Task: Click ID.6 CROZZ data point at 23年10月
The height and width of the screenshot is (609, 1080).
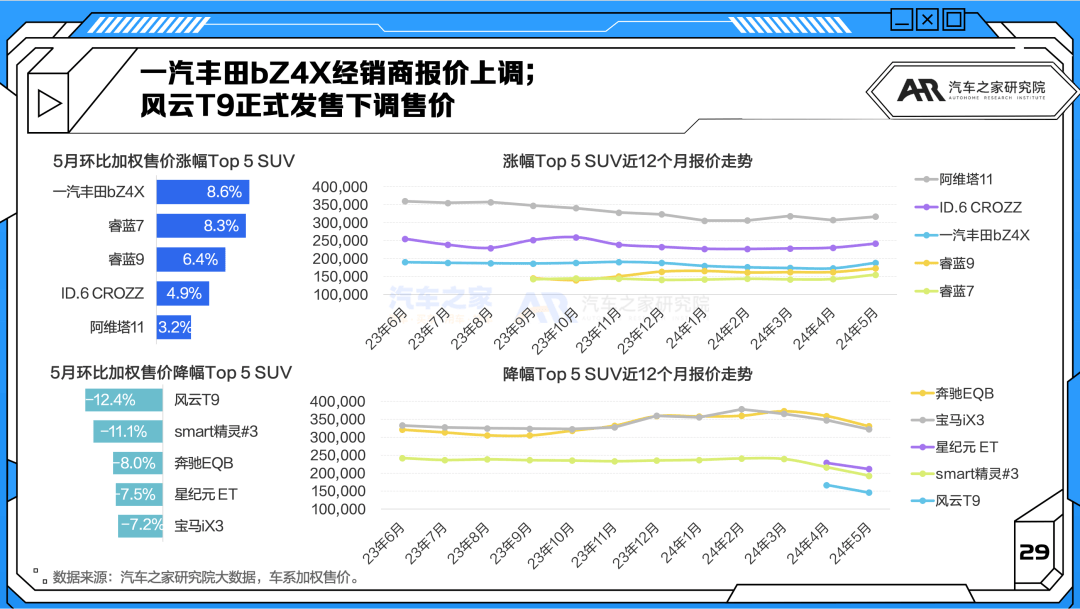Action: [x=576, y=237]
